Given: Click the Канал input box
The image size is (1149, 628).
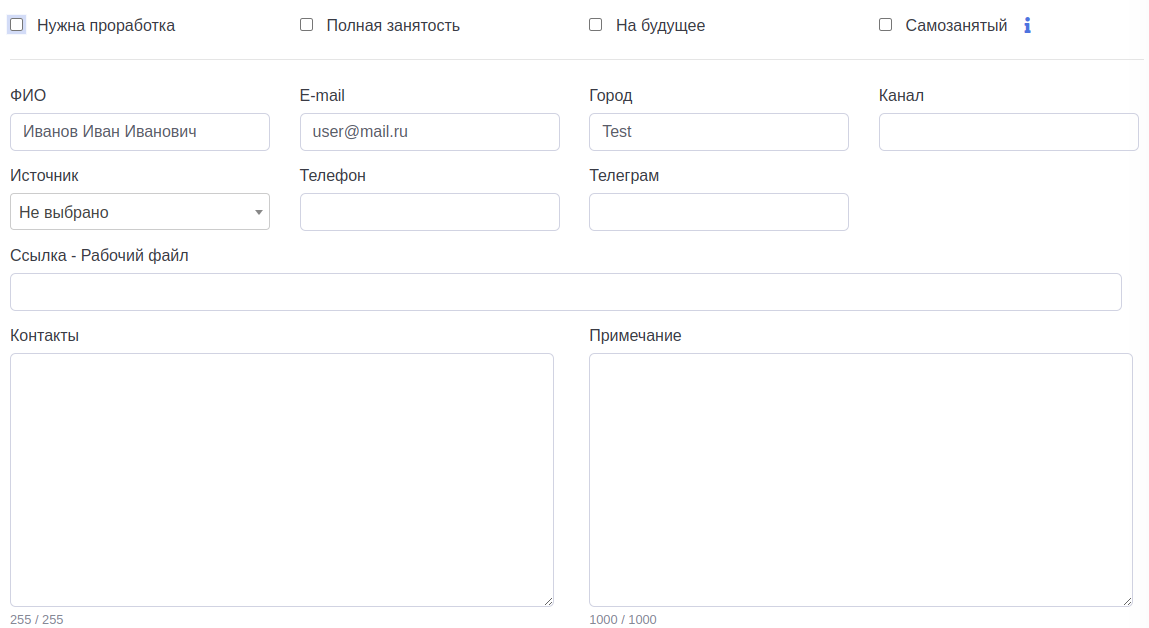Looking at the screenshot, I should (1008, 132).
